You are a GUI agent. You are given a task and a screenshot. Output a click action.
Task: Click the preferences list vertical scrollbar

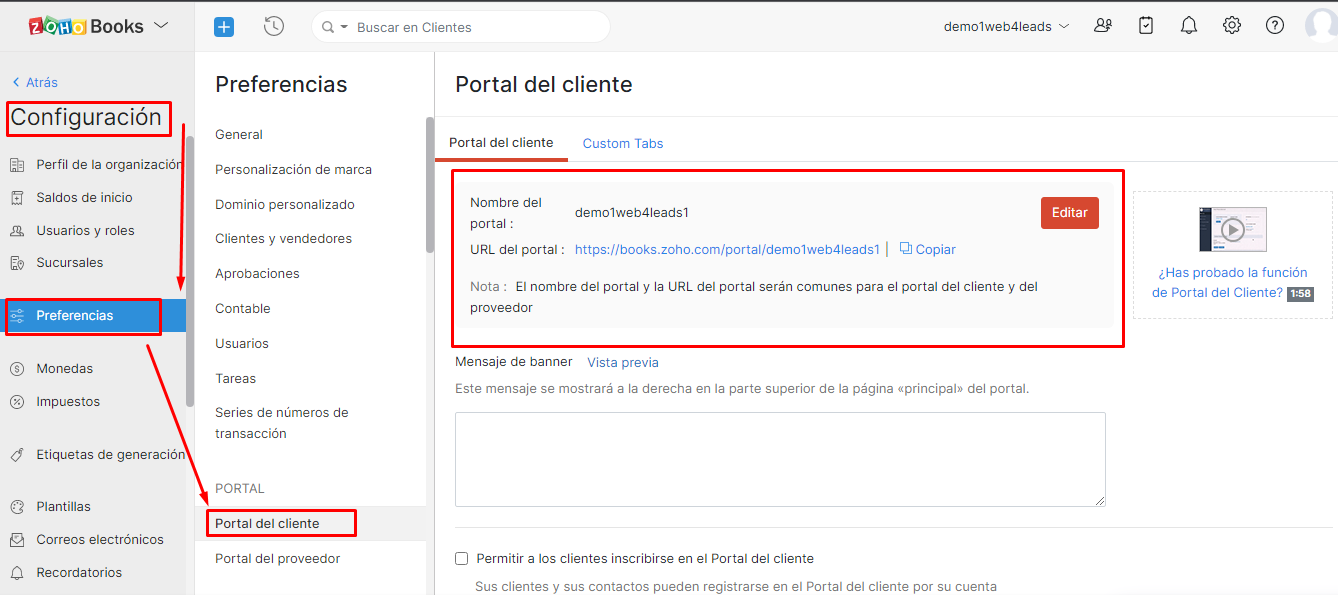[430, 185]
